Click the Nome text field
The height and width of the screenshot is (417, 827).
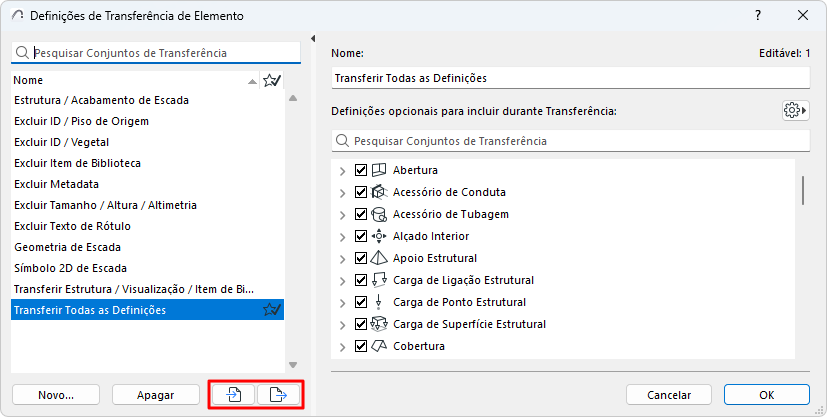[x=568, y=78]
